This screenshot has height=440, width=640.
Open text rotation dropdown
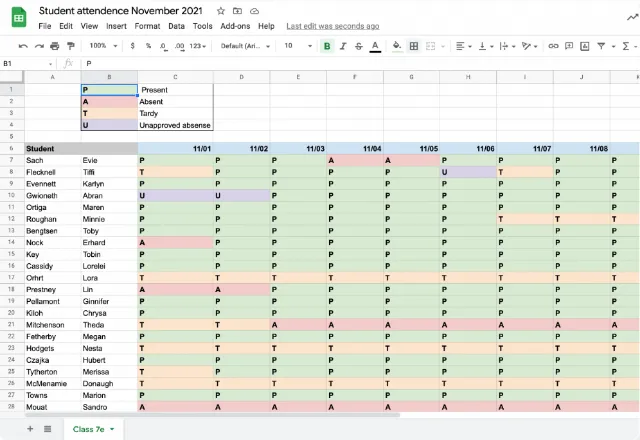click(529, 46)
